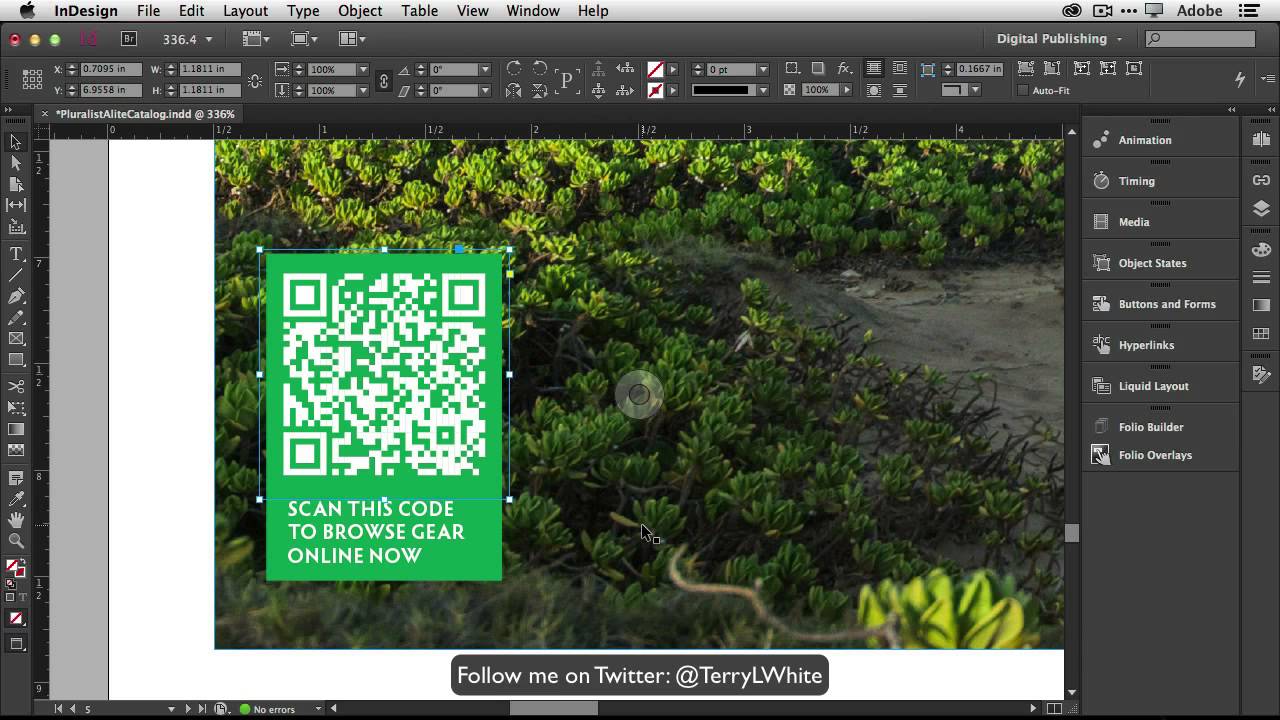Screen dimensions: 1280x720
Task: Enable wrap around bounding box
Action: pos(900,69)
